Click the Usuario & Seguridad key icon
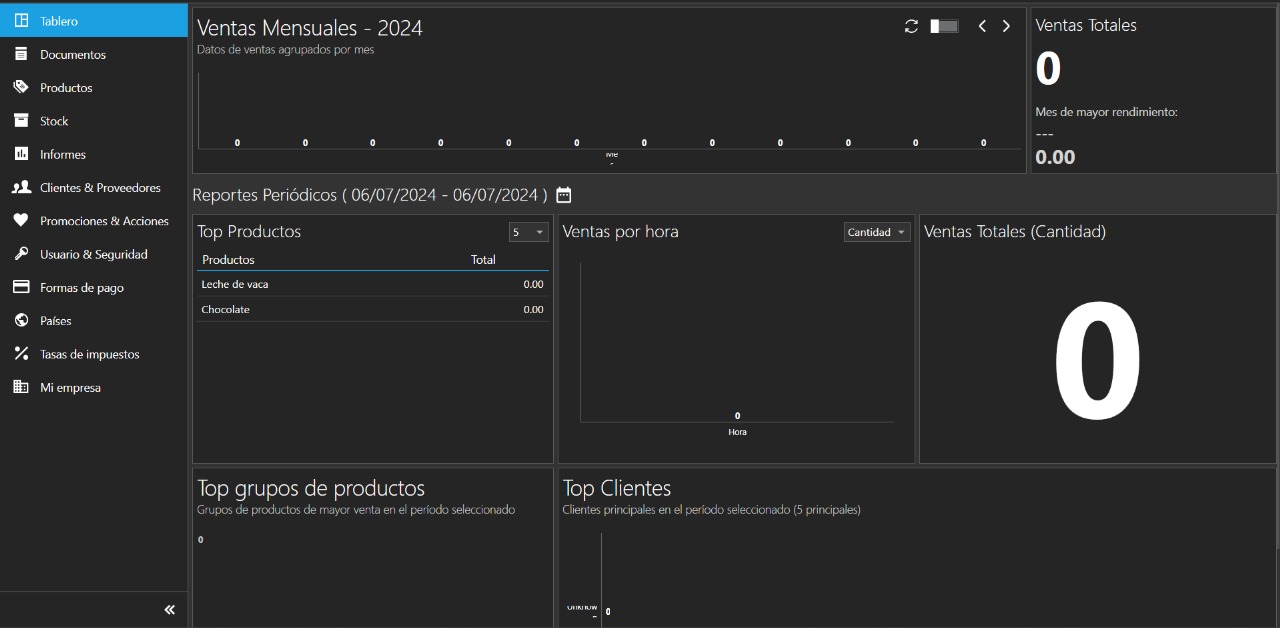The width and height of the screenshot is (1280, 628). pyautogui.click(x=21, y=254)
